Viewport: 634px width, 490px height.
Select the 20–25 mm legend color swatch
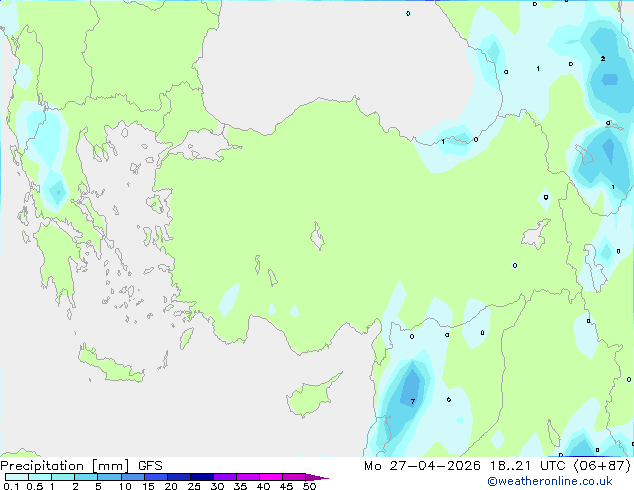178,477
